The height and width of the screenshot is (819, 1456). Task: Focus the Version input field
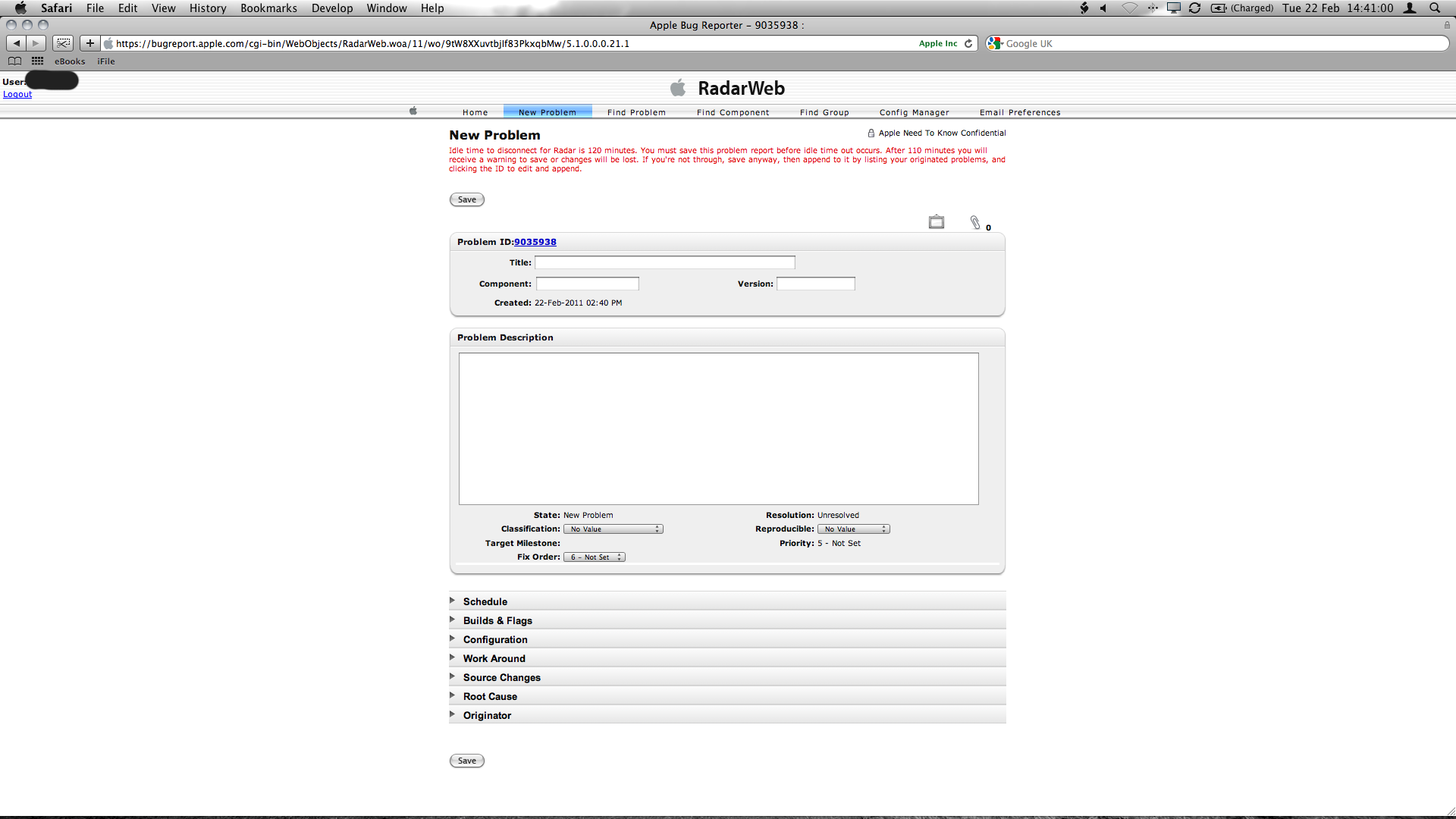coord(816,284)
